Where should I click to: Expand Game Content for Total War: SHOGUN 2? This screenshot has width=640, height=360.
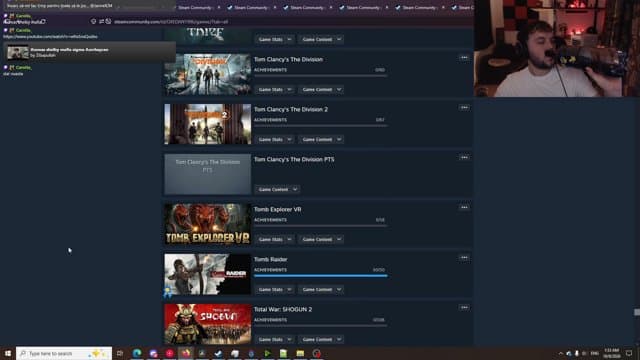[x=321, y=339]
